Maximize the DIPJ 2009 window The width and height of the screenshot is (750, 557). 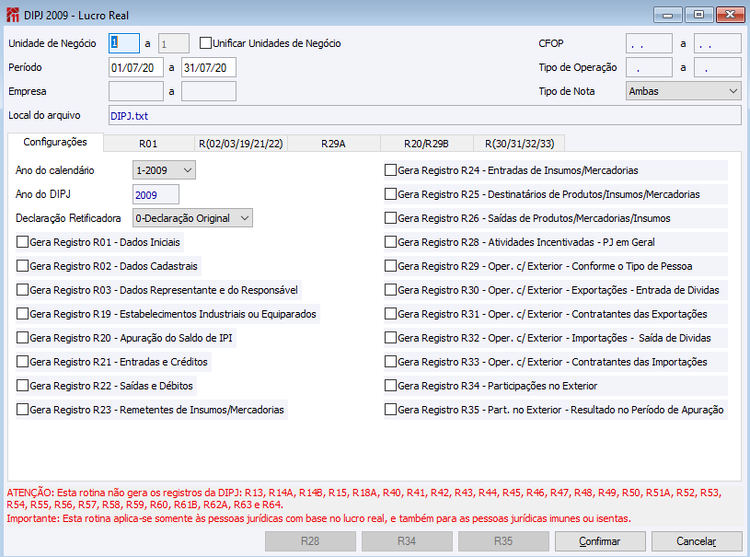pyautogui.click(x=699, y=15)
